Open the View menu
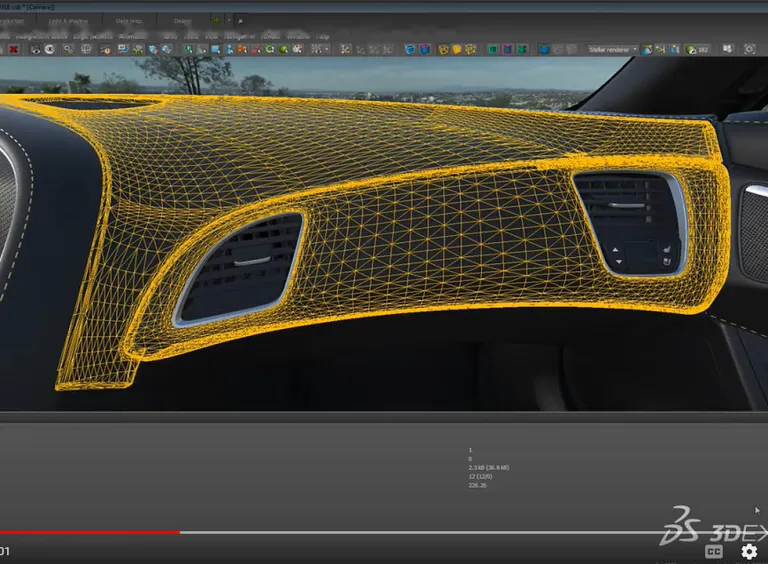The image size is (768, 564). [211, 36]
